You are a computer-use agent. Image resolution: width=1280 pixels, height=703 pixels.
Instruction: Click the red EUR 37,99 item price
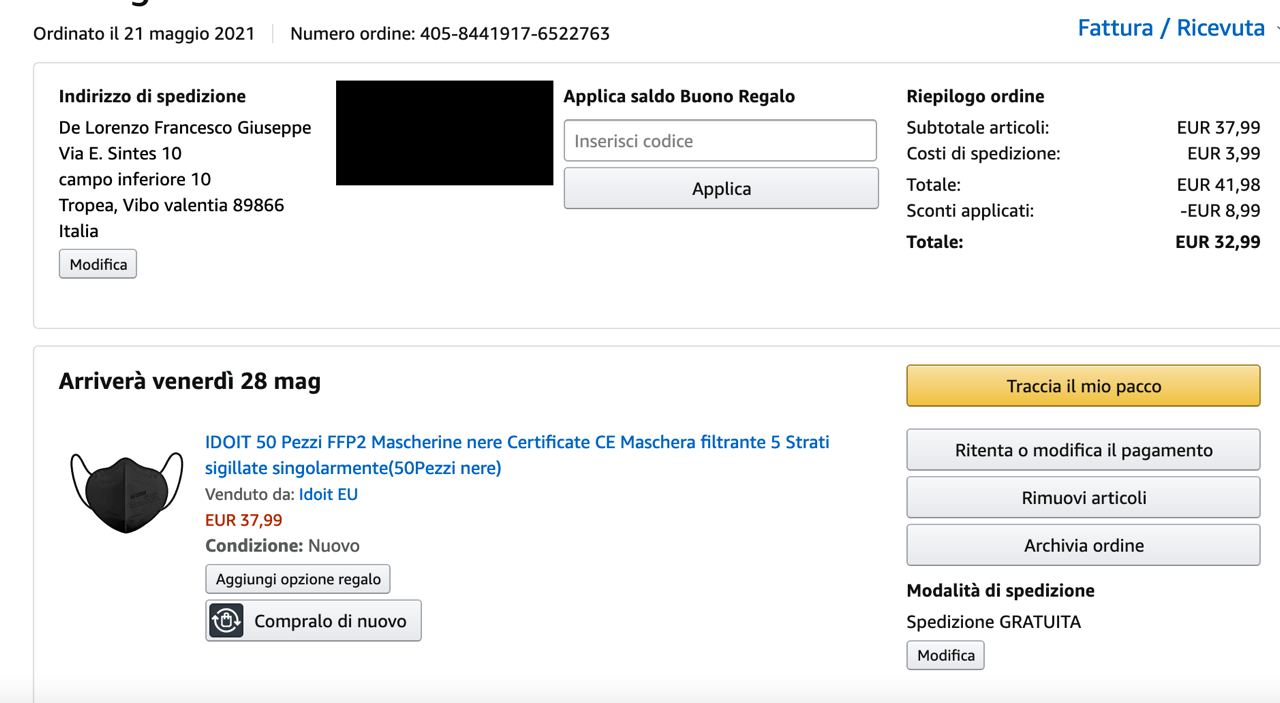(243, 520)
